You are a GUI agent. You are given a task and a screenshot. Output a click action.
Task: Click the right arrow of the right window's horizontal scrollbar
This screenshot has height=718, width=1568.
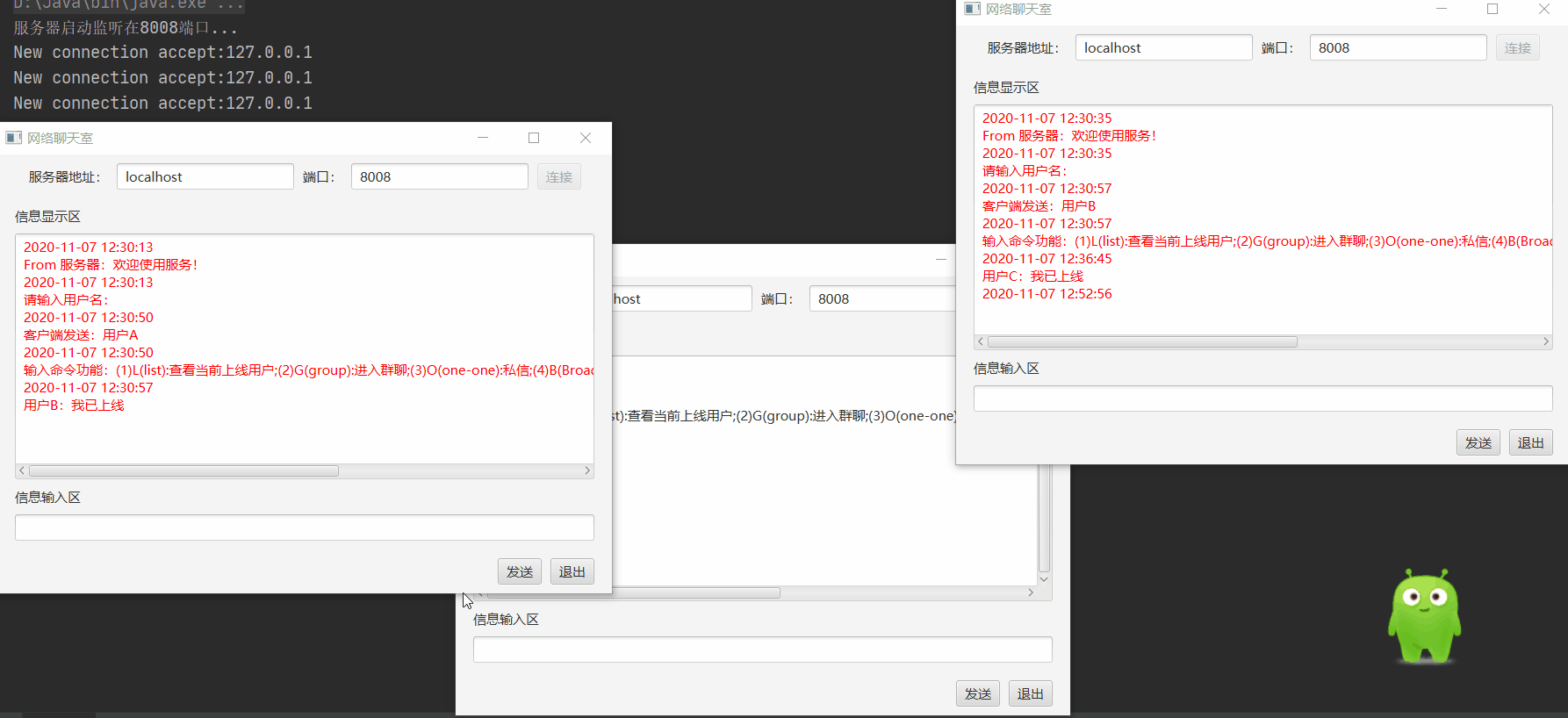[1546, 342]
